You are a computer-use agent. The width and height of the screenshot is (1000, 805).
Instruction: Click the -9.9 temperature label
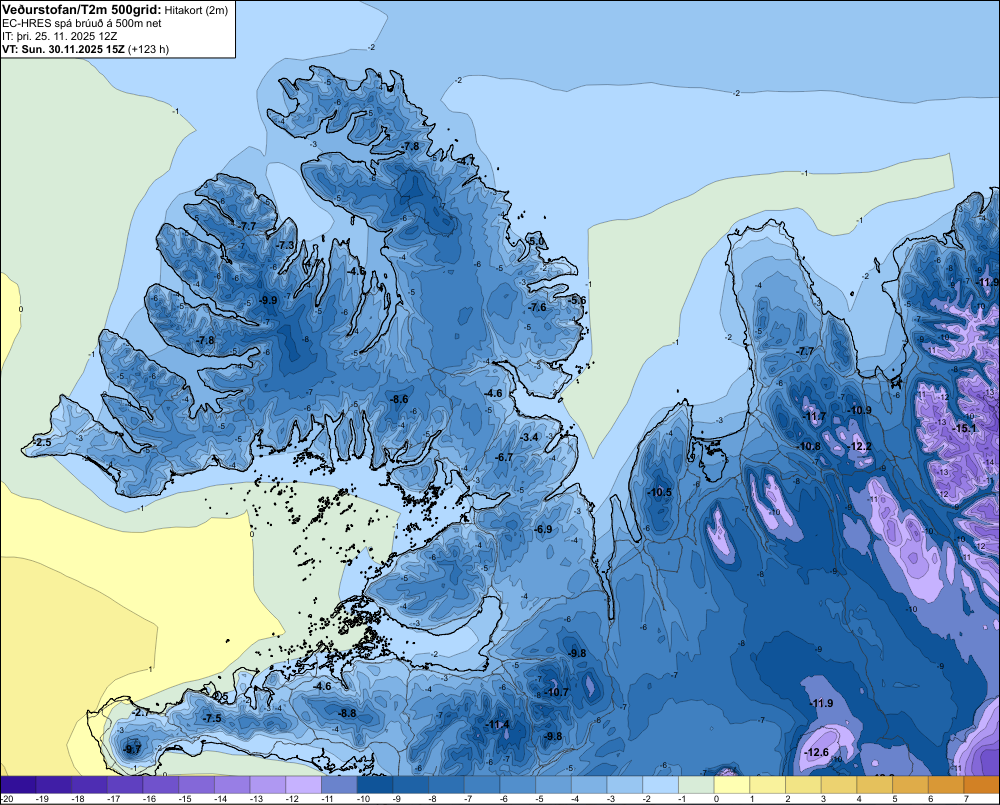tap(268, 300)
